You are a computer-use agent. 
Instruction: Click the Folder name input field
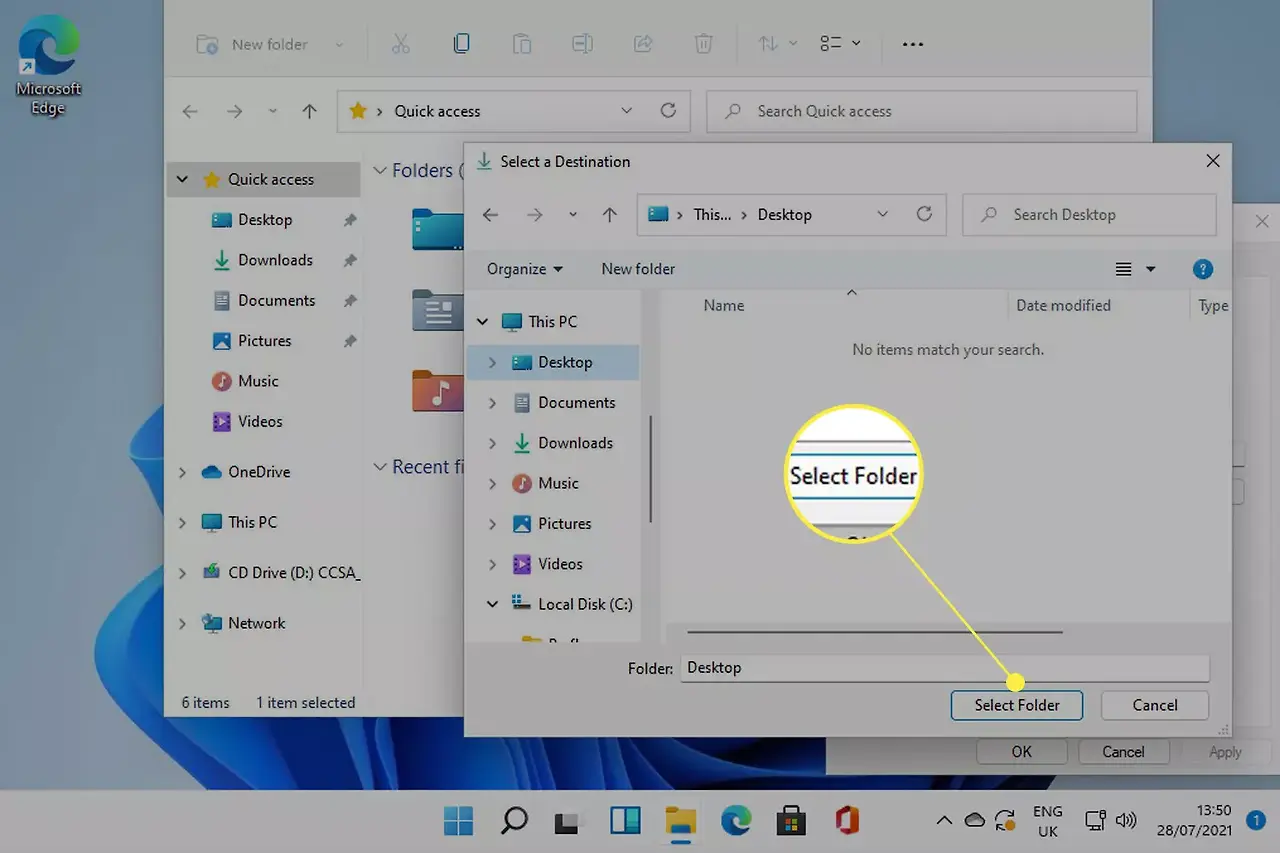click(944, 668)
